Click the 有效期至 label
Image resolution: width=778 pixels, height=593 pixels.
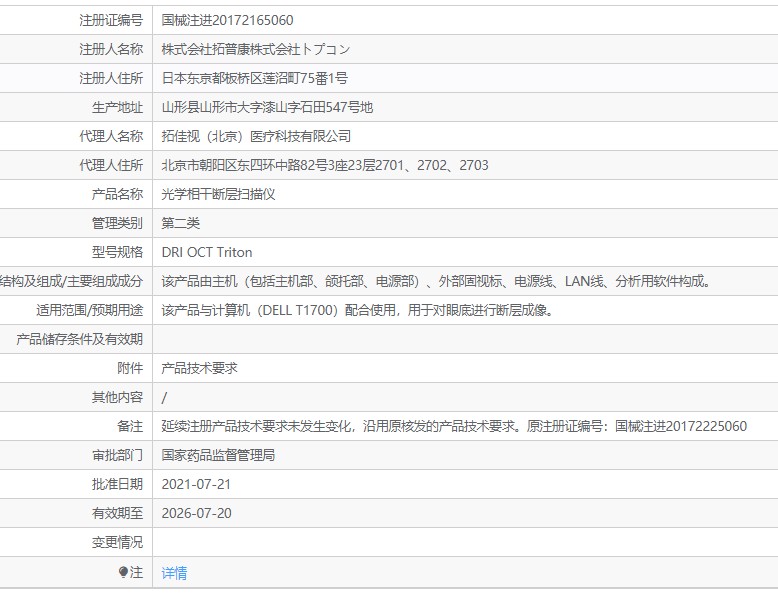[x=118, y=513]
